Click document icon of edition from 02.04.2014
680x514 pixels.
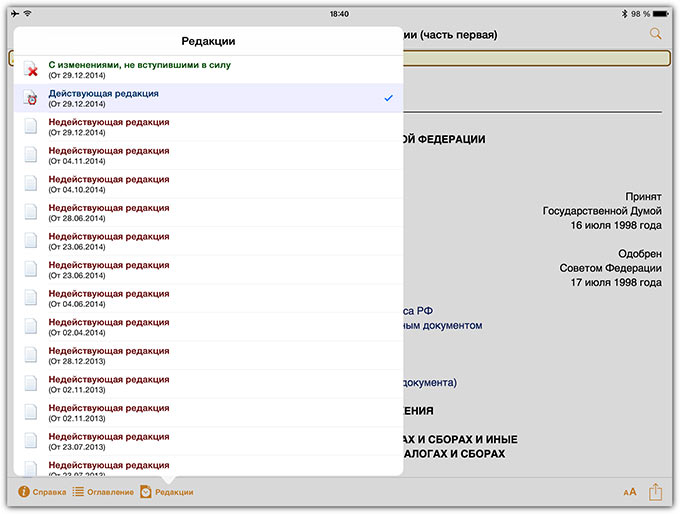pos(31,327)
